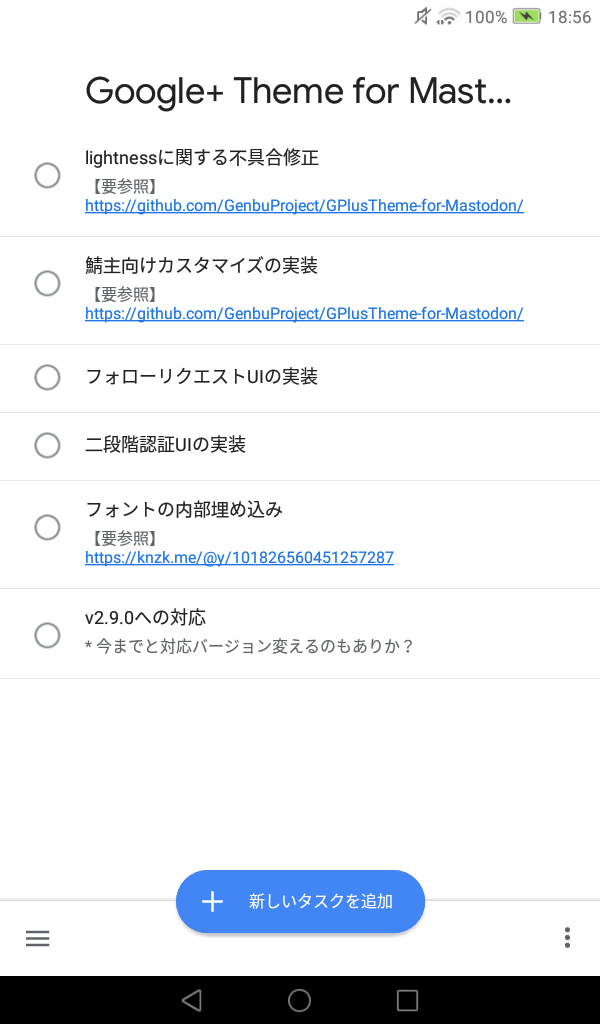Image resolution: width=600 pixels, height=1024 pixels.
Task: Check off the 二段階認証UIの実装 task
Action: coord(47,445)
